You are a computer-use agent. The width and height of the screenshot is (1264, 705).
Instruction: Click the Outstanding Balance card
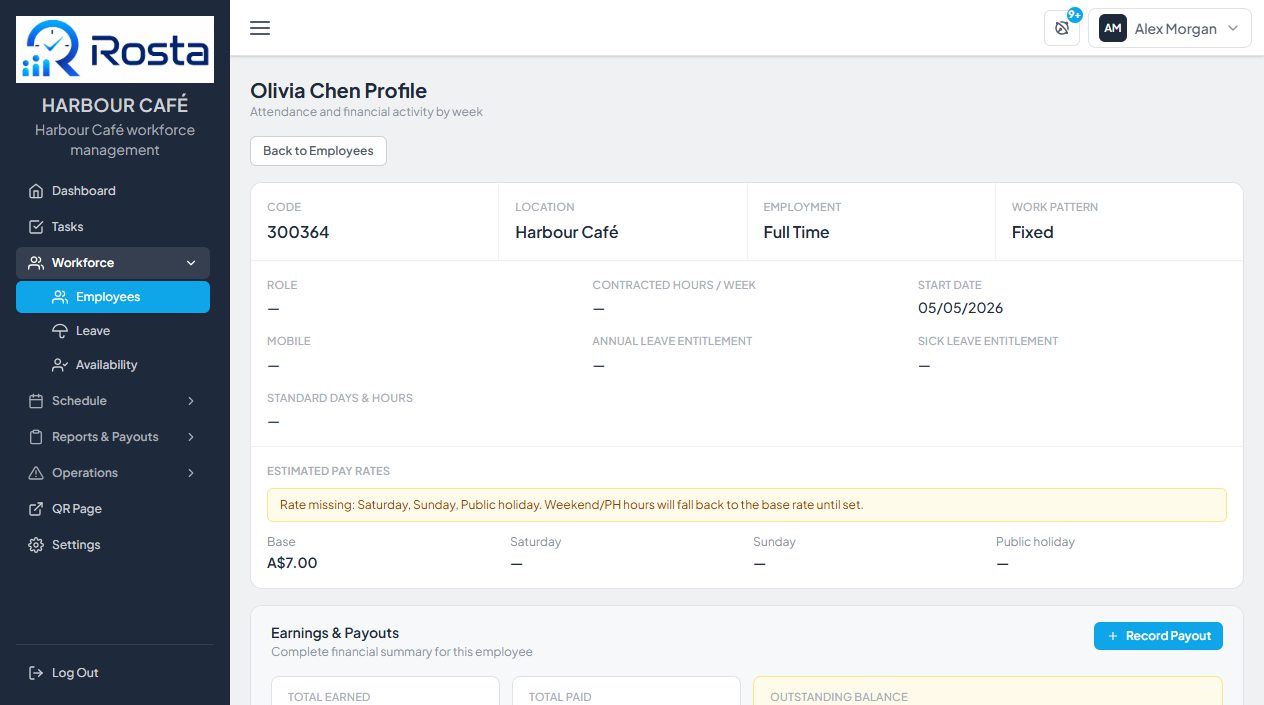pyautogui.click(x=988, y=691)
